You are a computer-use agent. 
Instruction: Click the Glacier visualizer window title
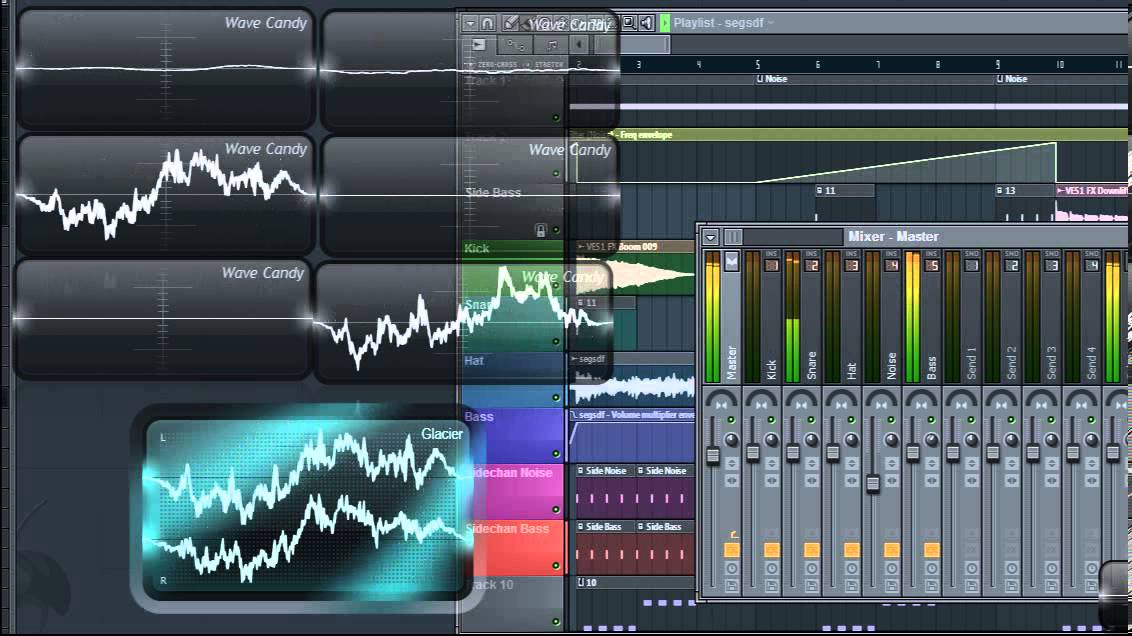click(442, 434)
